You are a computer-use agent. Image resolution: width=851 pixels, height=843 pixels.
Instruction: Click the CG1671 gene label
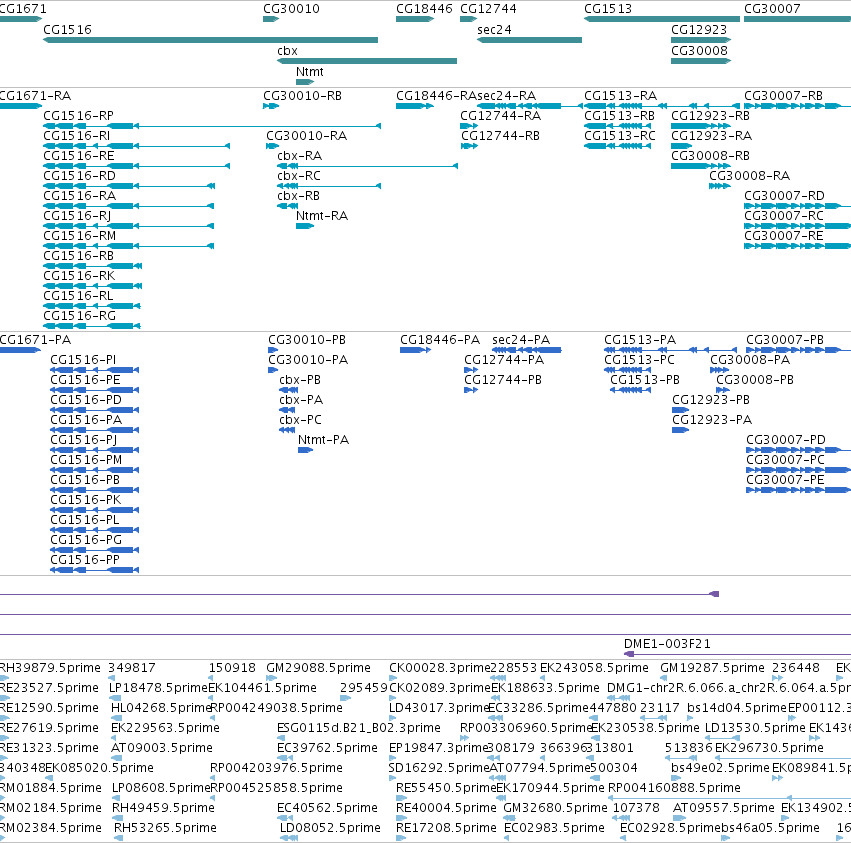[x=23, y=9]
